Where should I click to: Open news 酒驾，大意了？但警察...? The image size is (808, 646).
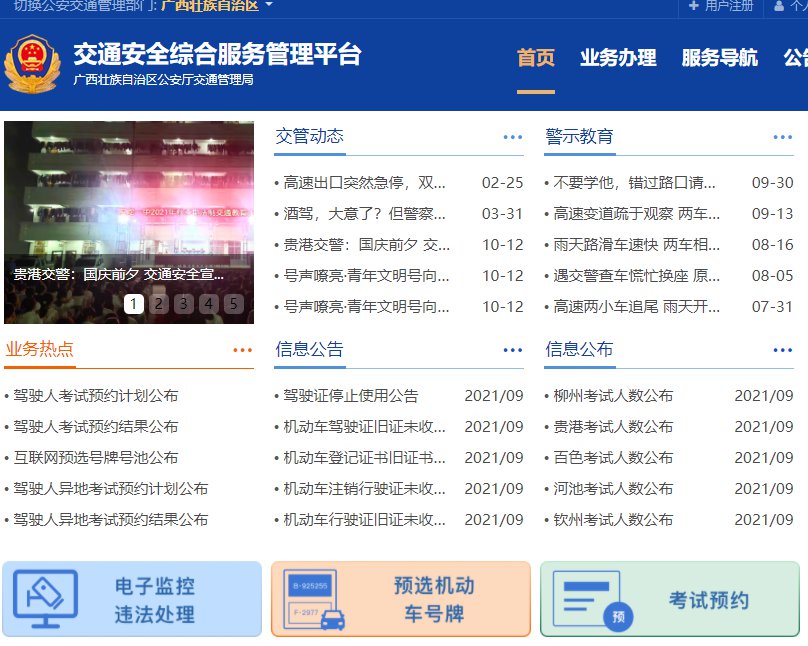tap(364, 214)
